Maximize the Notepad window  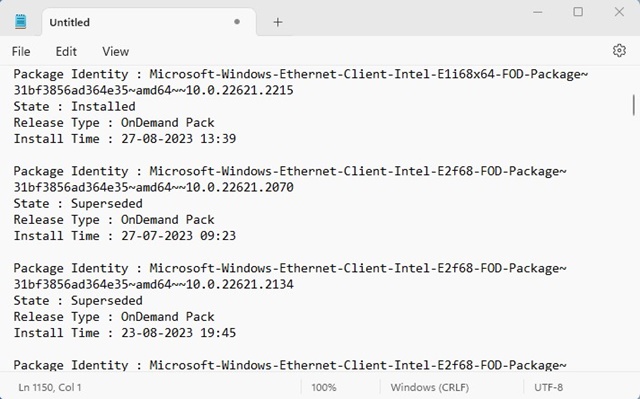pos(578,12)
